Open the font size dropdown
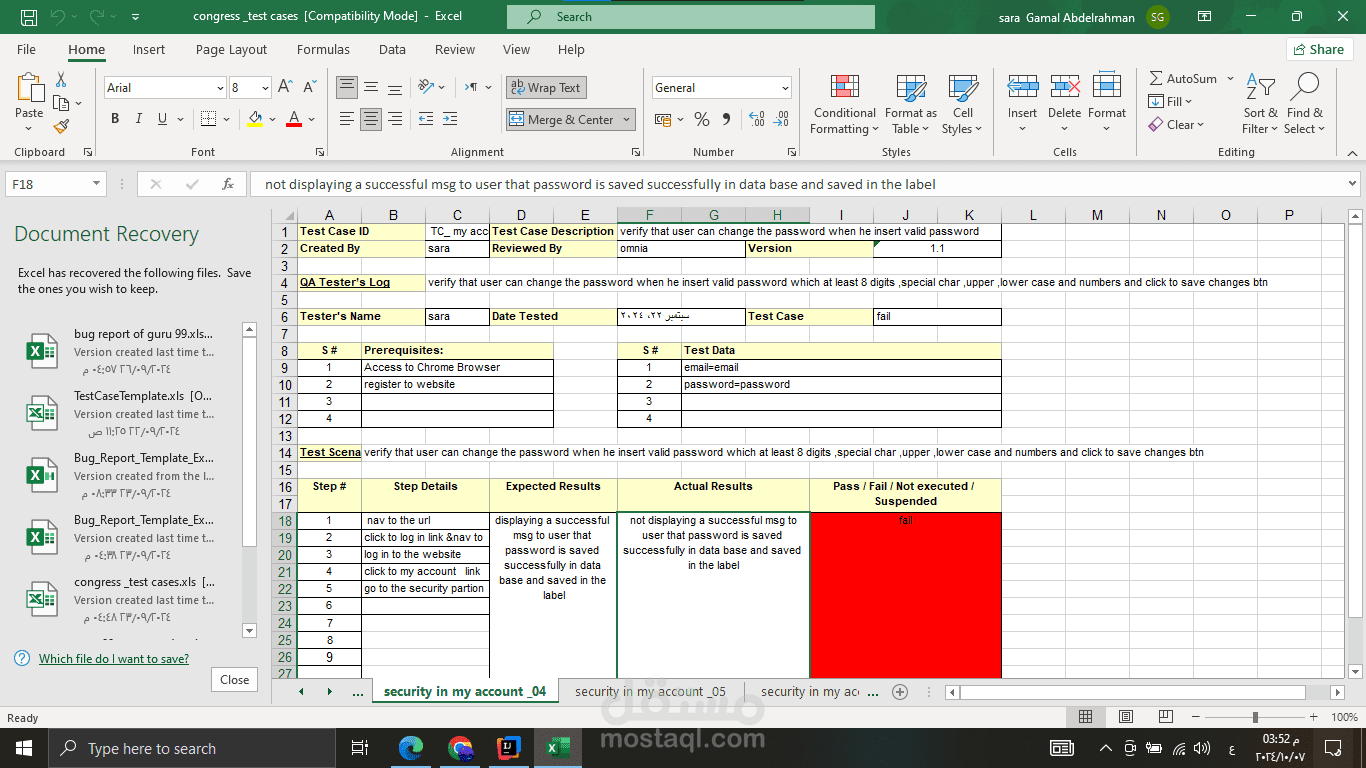 click(x=265, y=88)
